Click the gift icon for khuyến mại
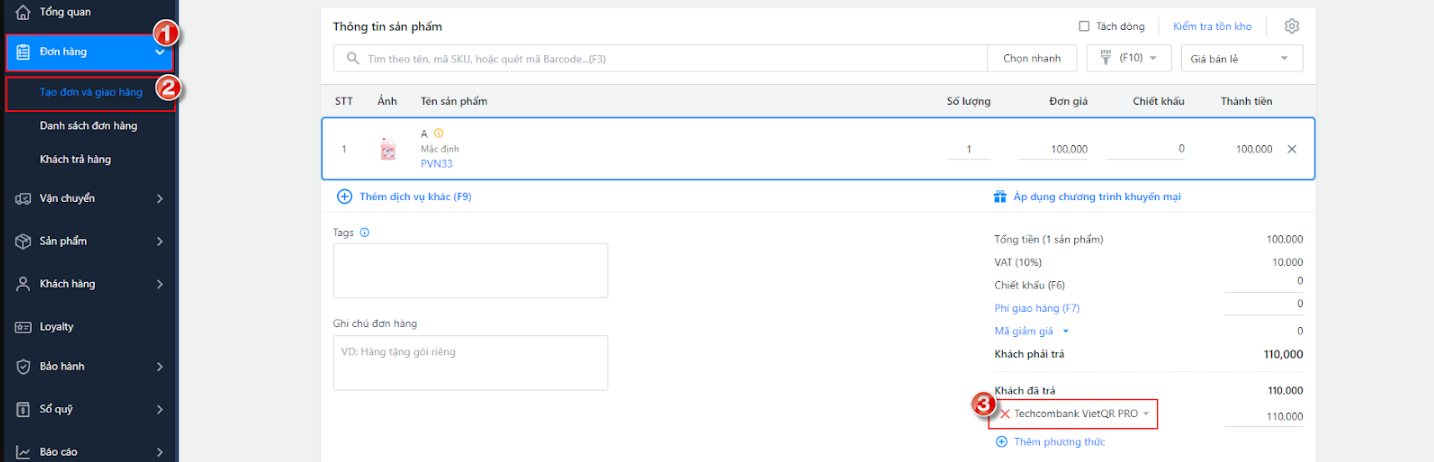 click(1000, 197)
